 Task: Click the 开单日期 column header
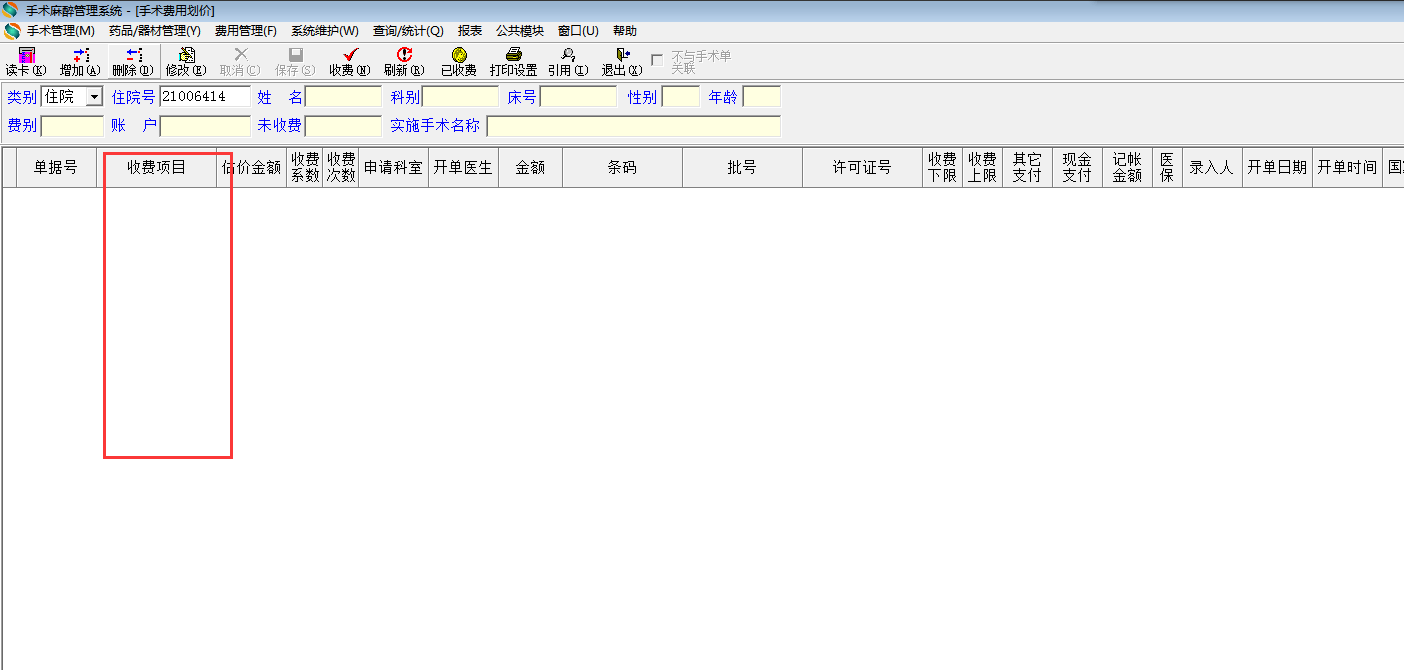click(1277, 167)
